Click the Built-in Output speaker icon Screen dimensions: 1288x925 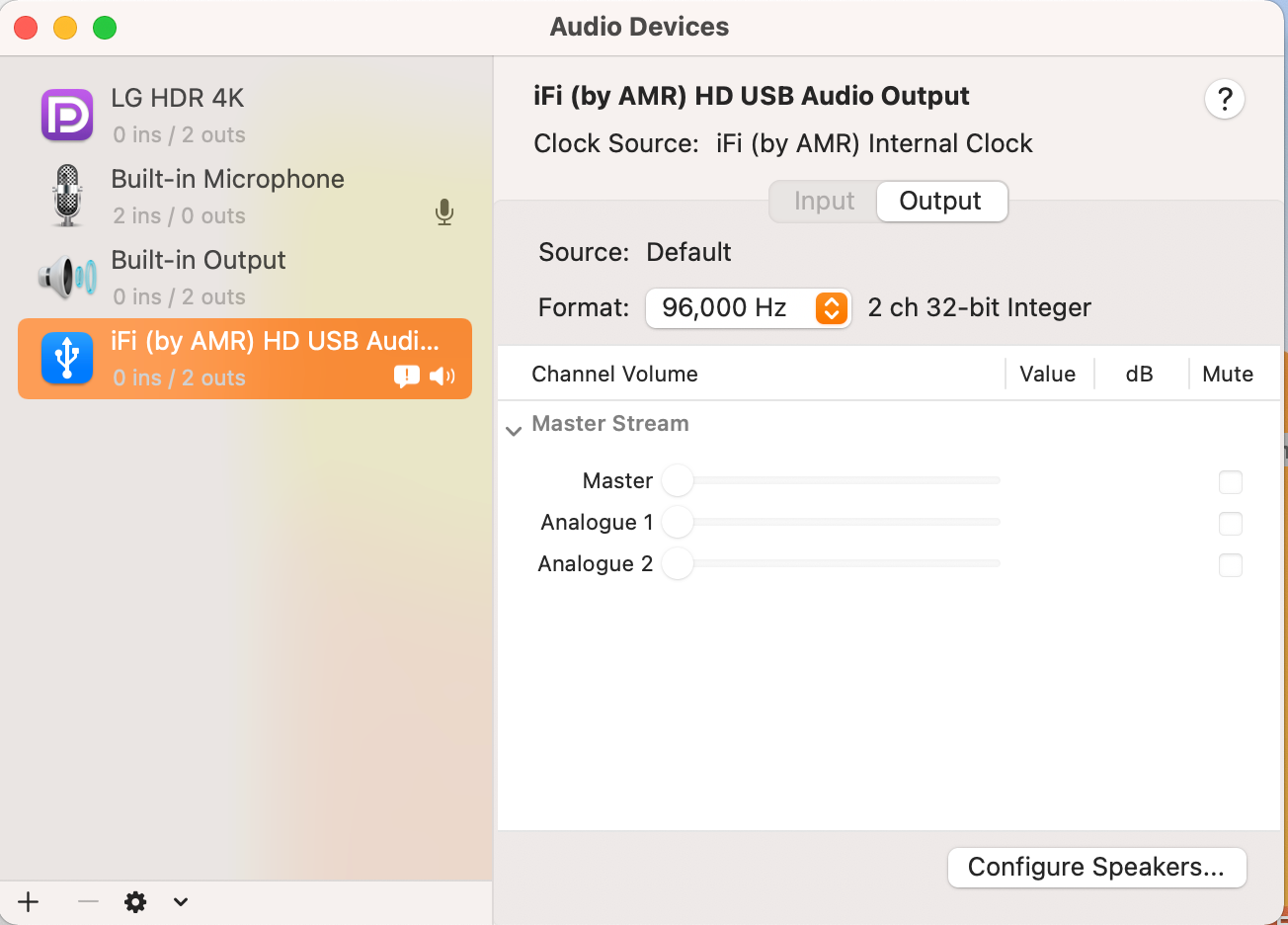tap(67, 277)
